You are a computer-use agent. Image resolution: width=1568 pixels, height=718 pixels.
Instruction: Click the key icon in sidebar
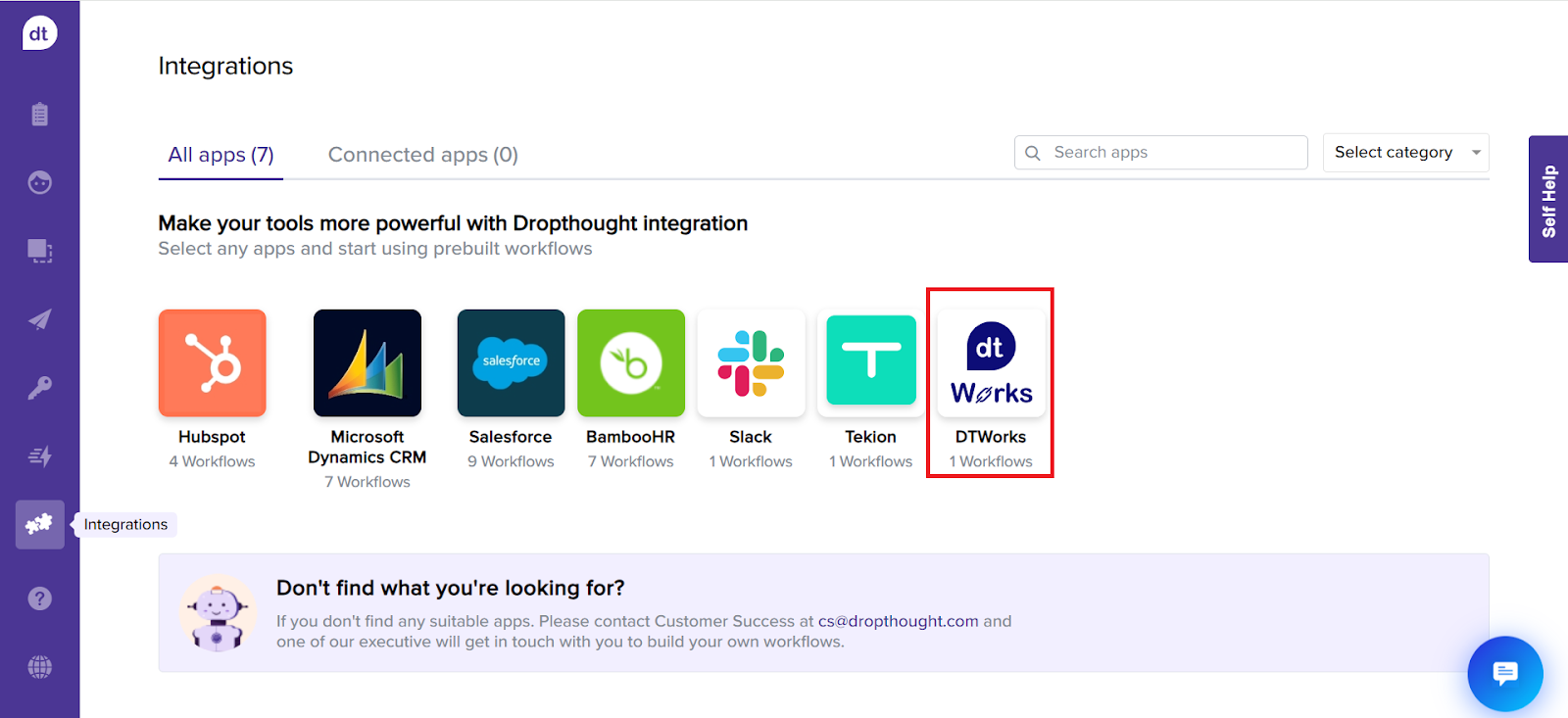coord(39,388)
